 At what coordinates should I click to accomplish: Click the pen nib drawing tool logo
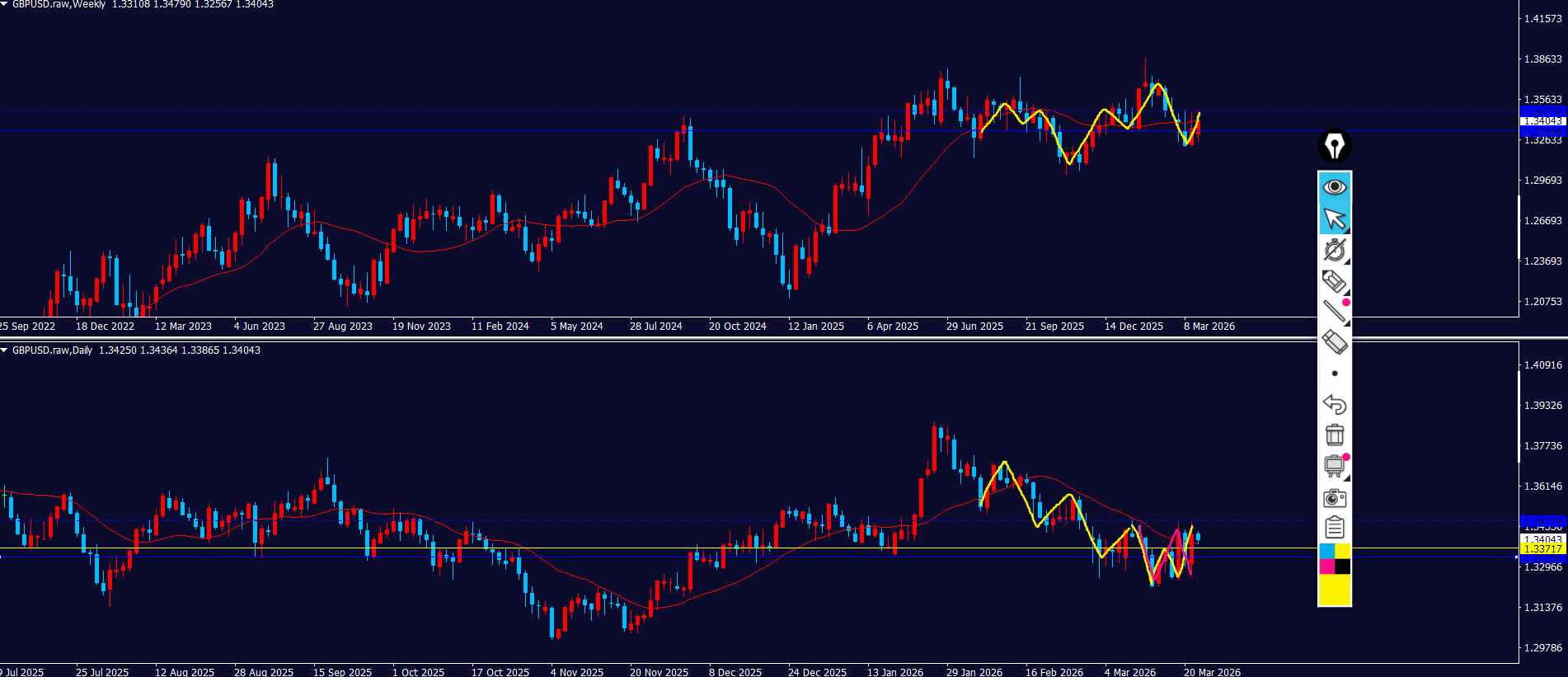click(x=1334, y=146)
